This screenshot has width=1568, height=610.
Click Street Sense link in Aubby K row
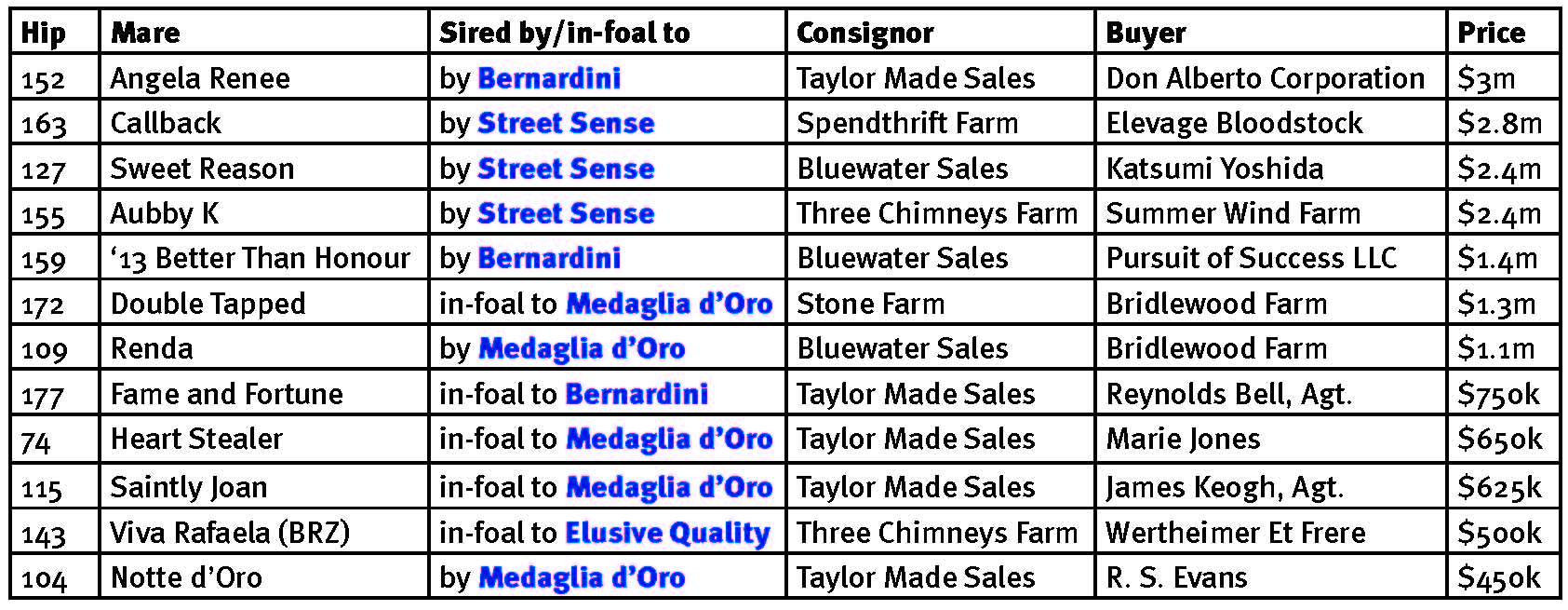(566, 213)
